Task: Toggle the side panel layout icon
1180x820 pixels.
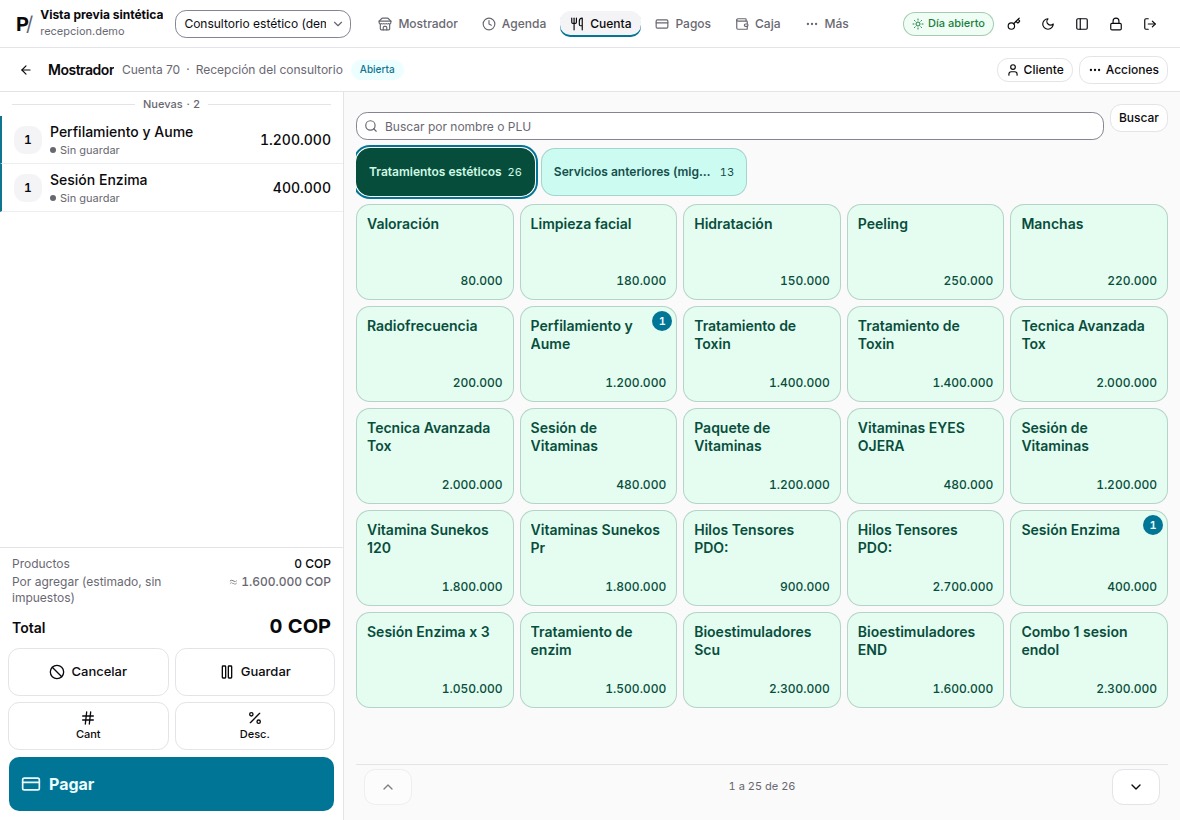Action: [1082, 24]
